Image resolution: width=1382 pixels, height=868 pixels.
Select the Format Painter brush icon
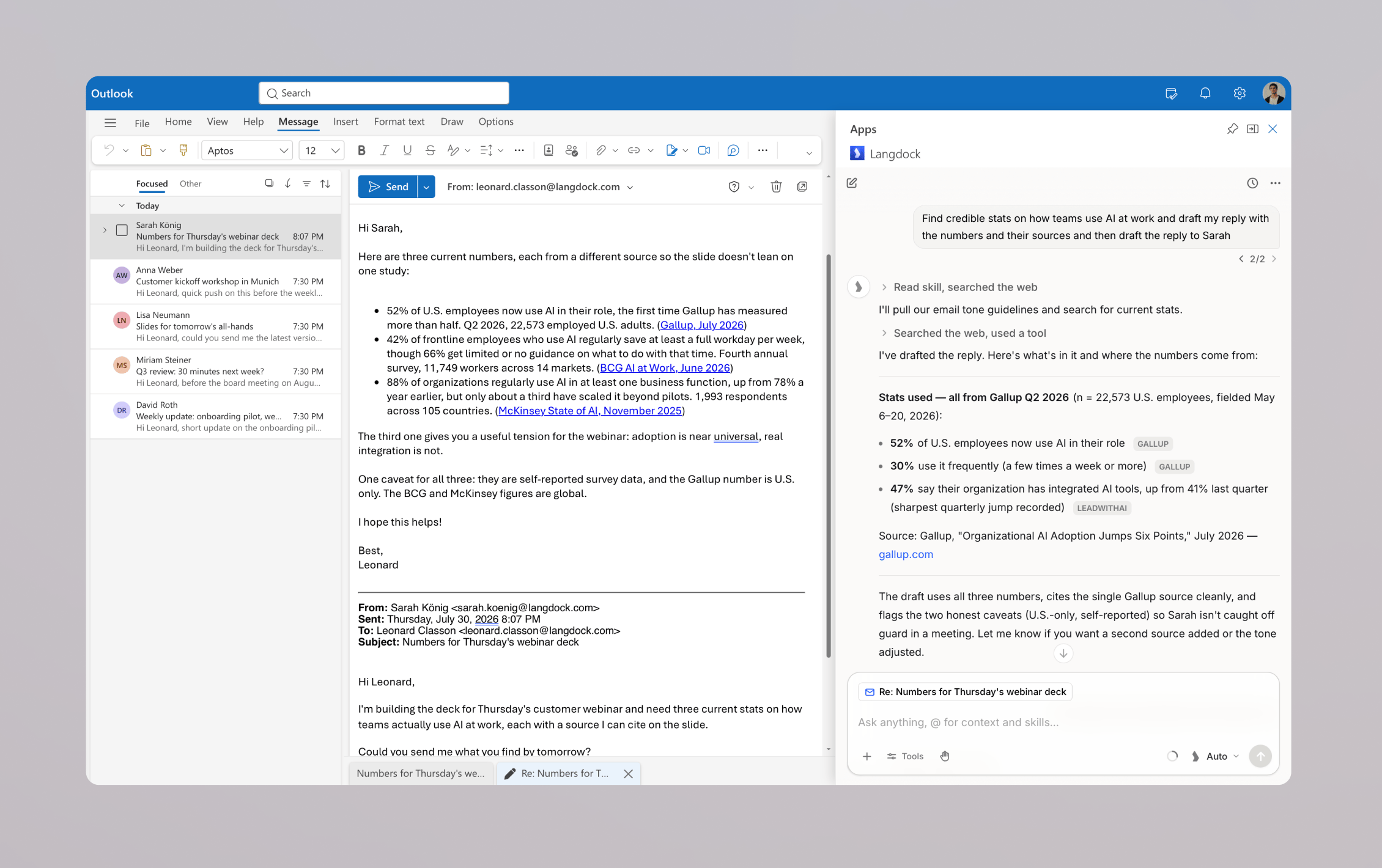coord(183,150)
